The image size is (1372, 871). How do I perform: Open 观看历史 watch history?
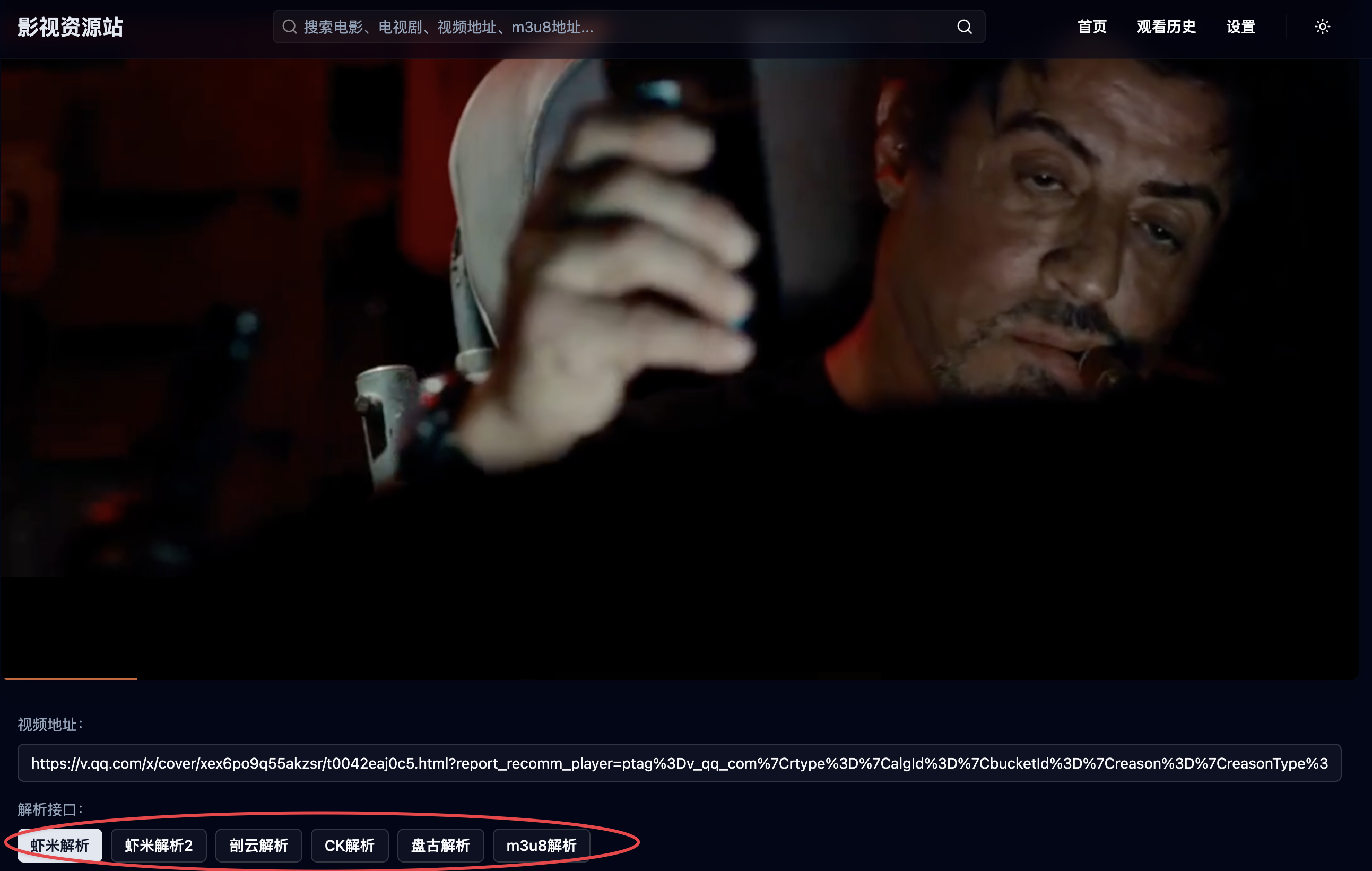coord(1166,27)
